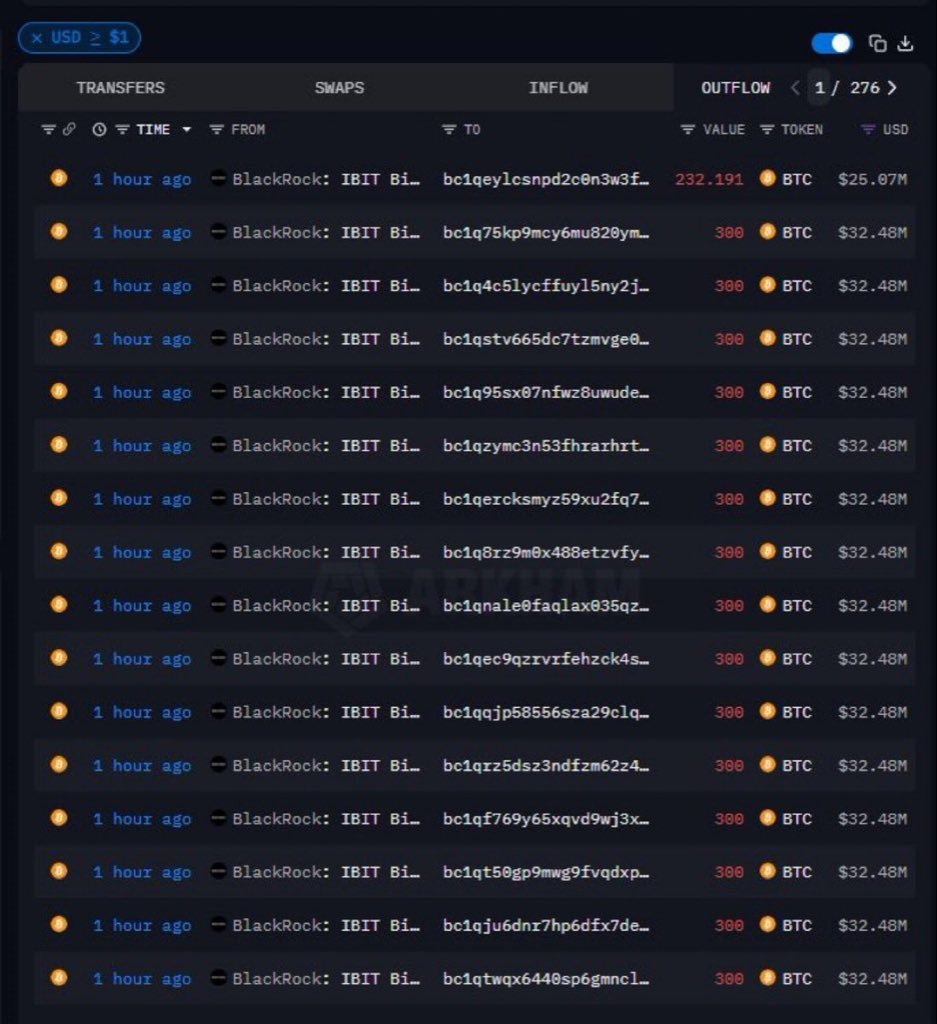Select the $25.07M USD amount
This screenshot has height=1024, width=937.
[872, 179]
